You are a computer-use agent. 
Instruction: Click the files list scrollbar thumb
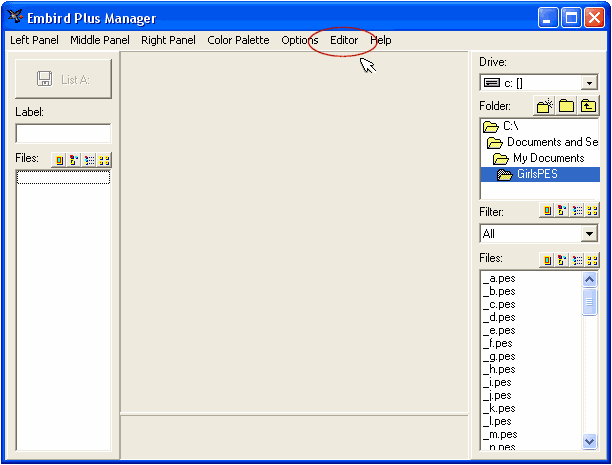click(x=589, y=301)
